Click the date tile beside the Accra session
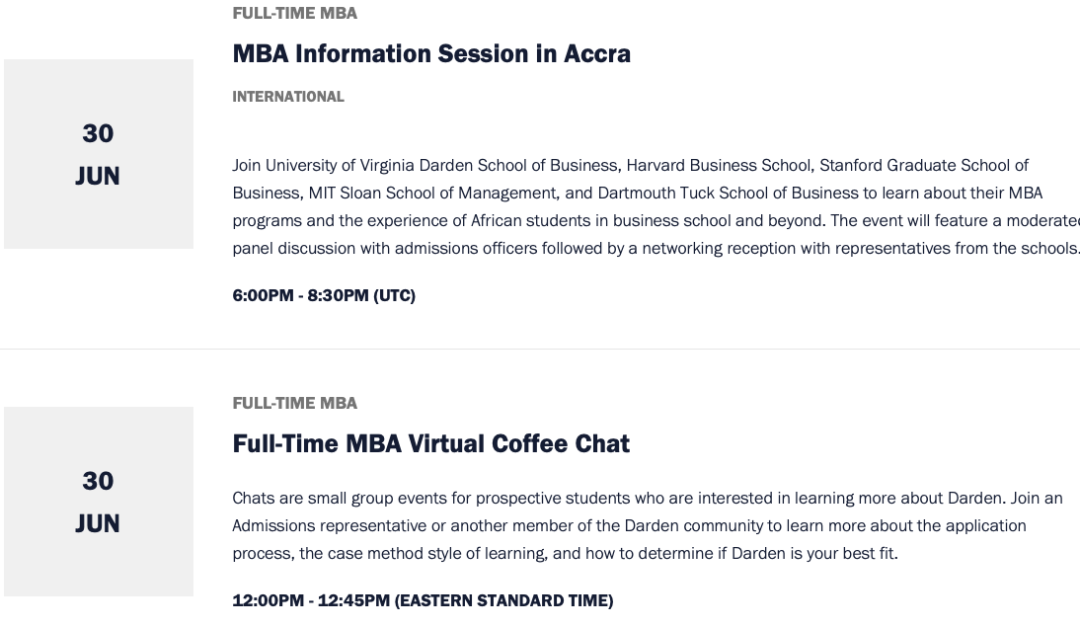This screenshot has height=627, width=1080. point(98,154)
